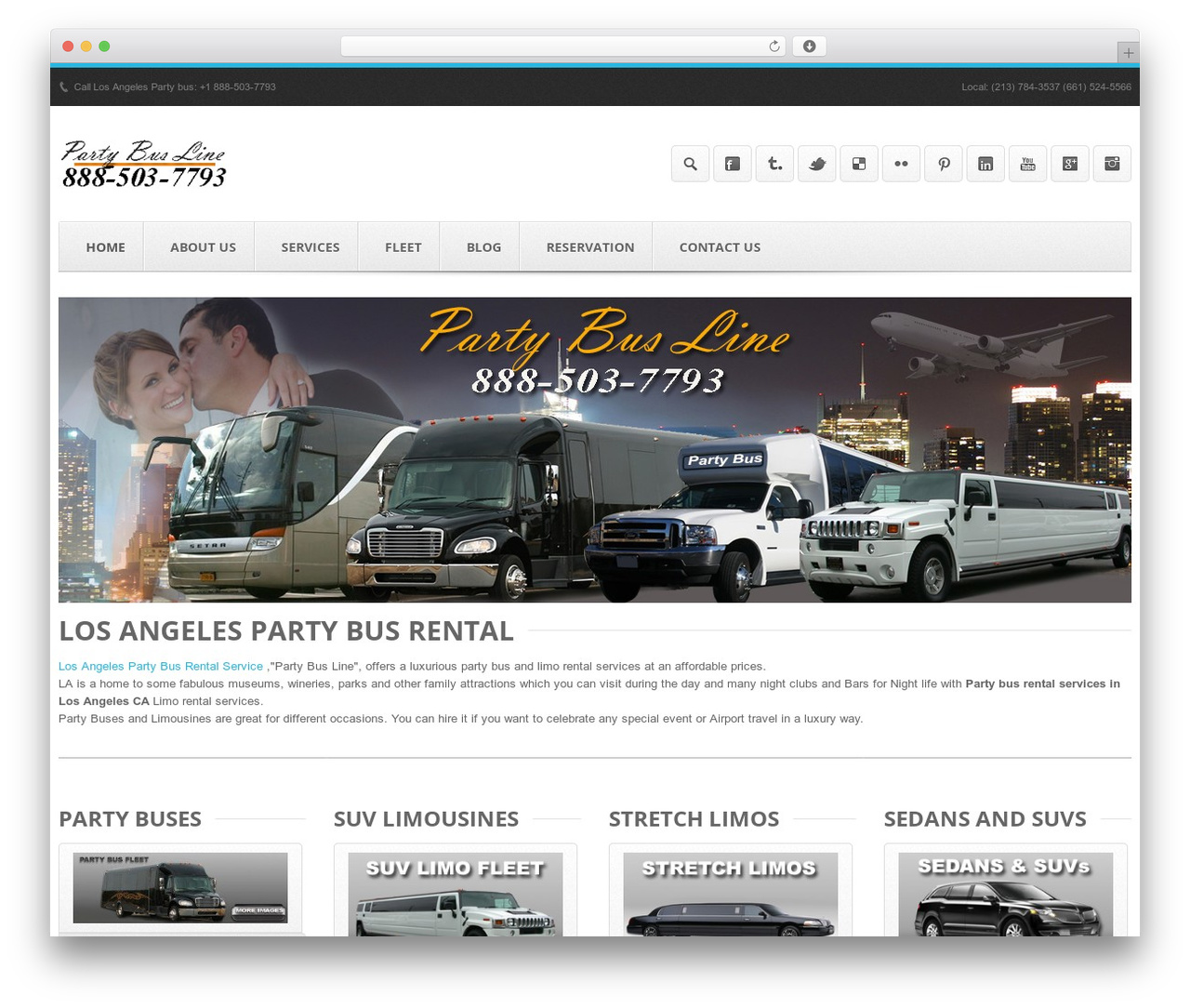The width and height of the screenshot is (1190, 1008).
Task: Click the LOS ANGELES PARTY BUS RENTAL heading
Action: point(286,630)
